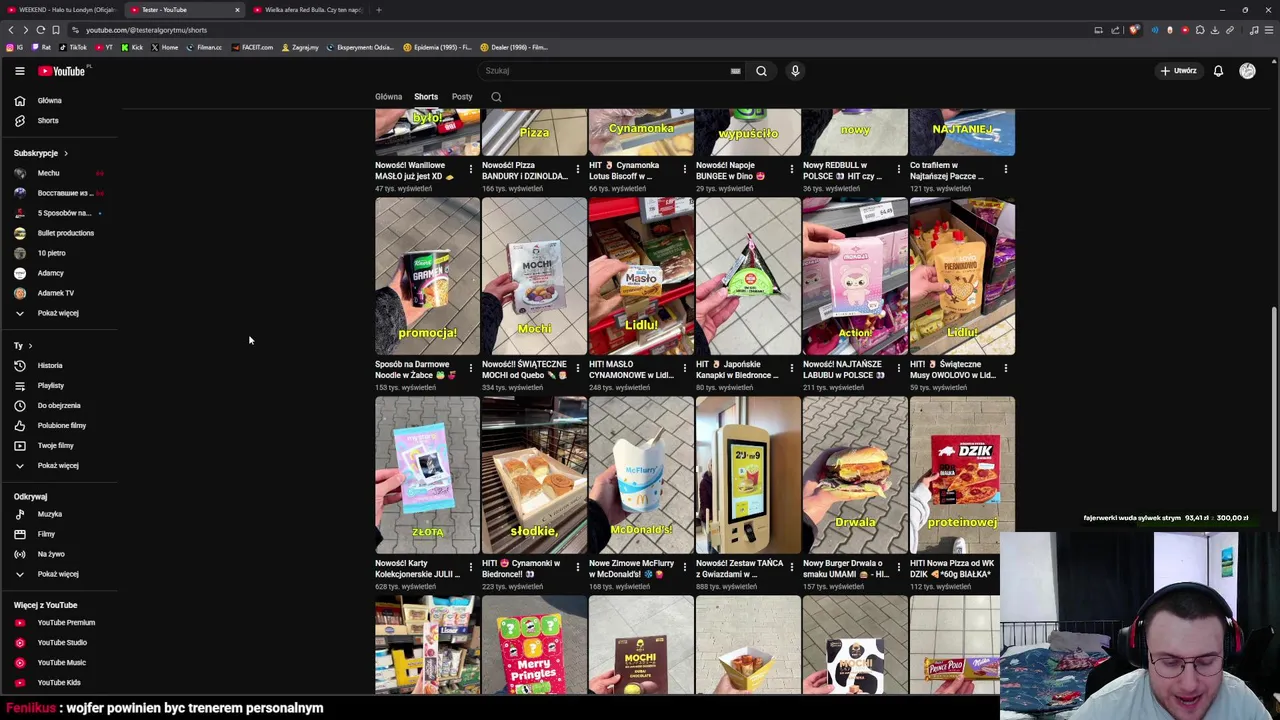Open the browser extensions puzzle icon

1200,30
